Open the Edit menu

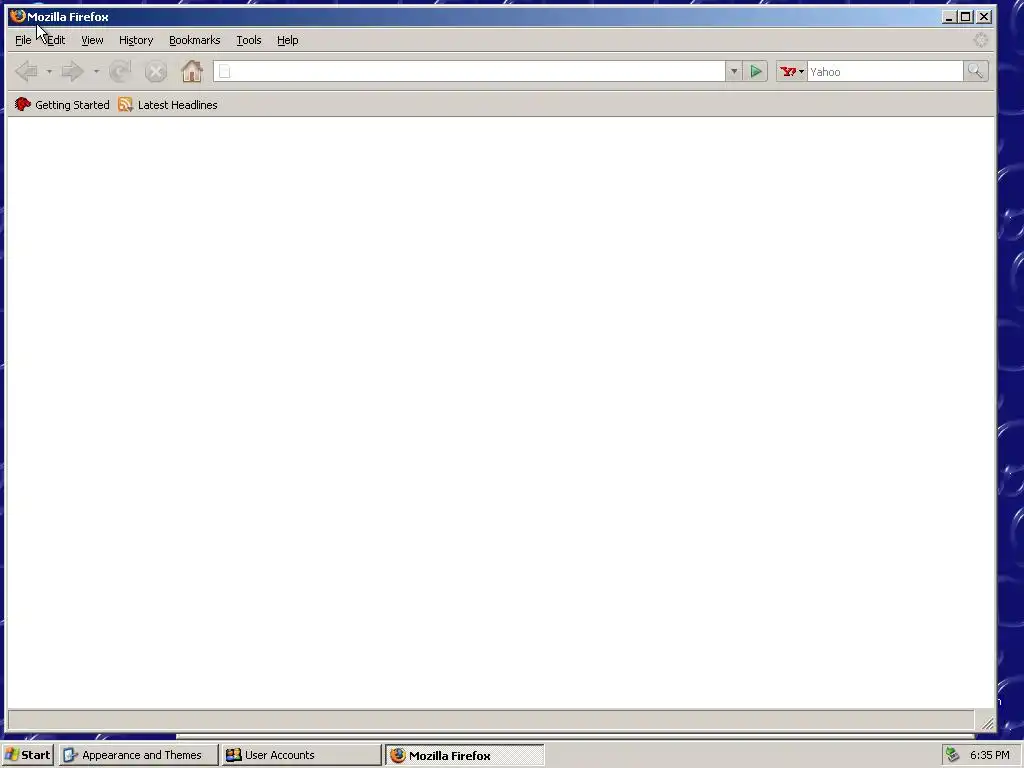point(56,40)
